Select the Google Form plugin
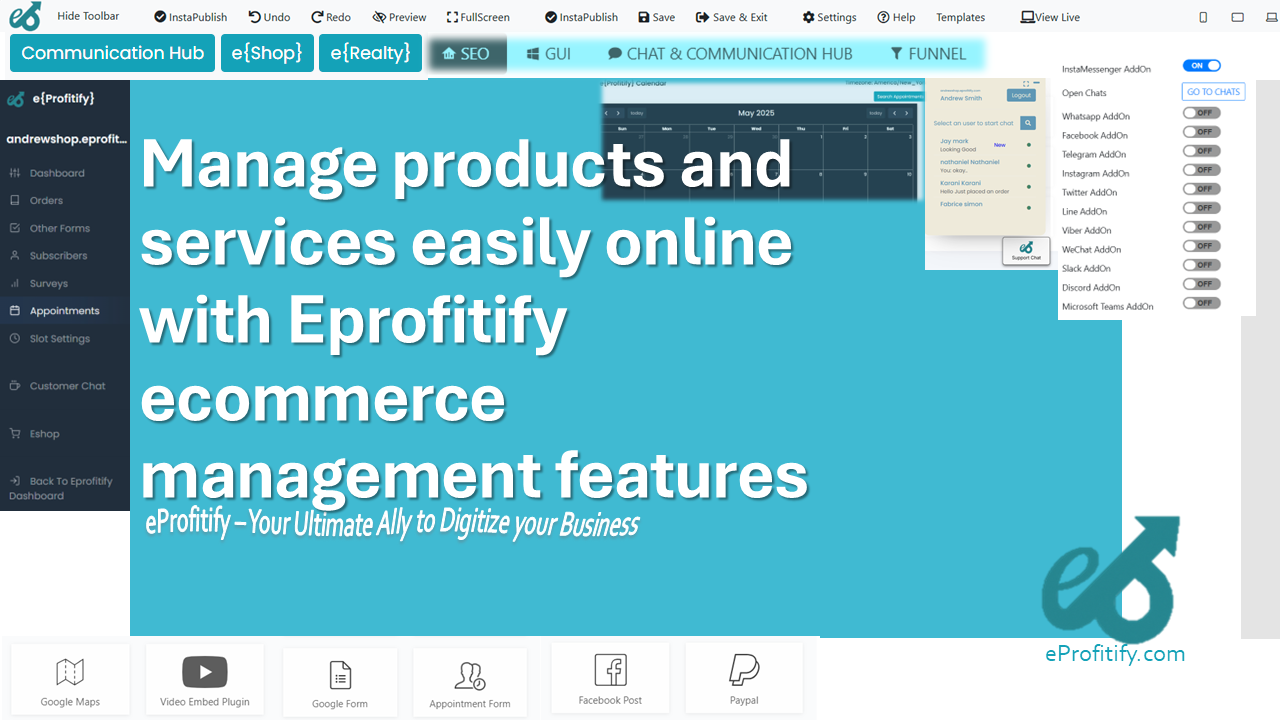This screenshot has width=1280, height=720. [x=340, y=683]
